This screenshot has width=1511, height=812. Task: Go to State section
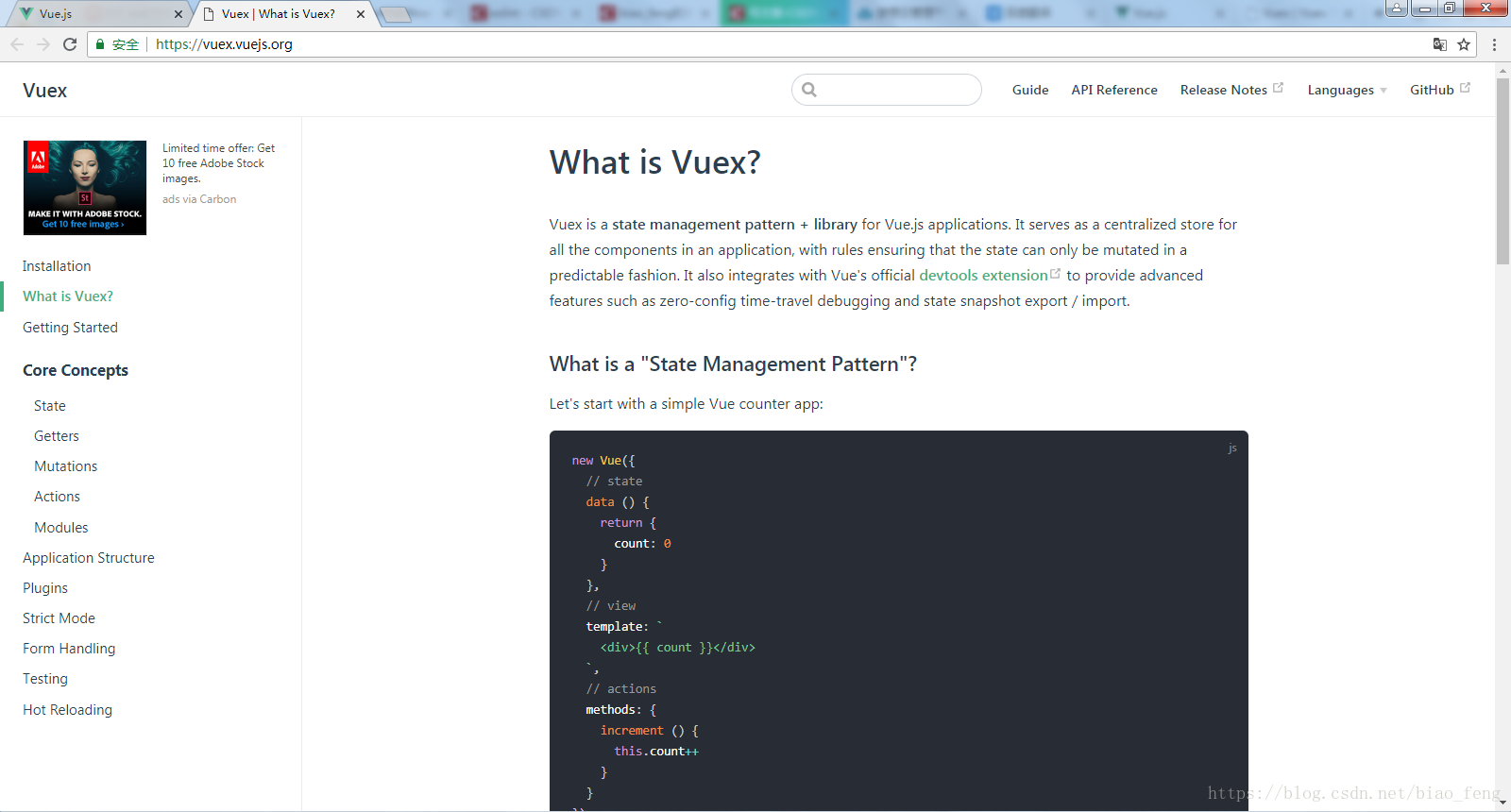tap(50, 406)
